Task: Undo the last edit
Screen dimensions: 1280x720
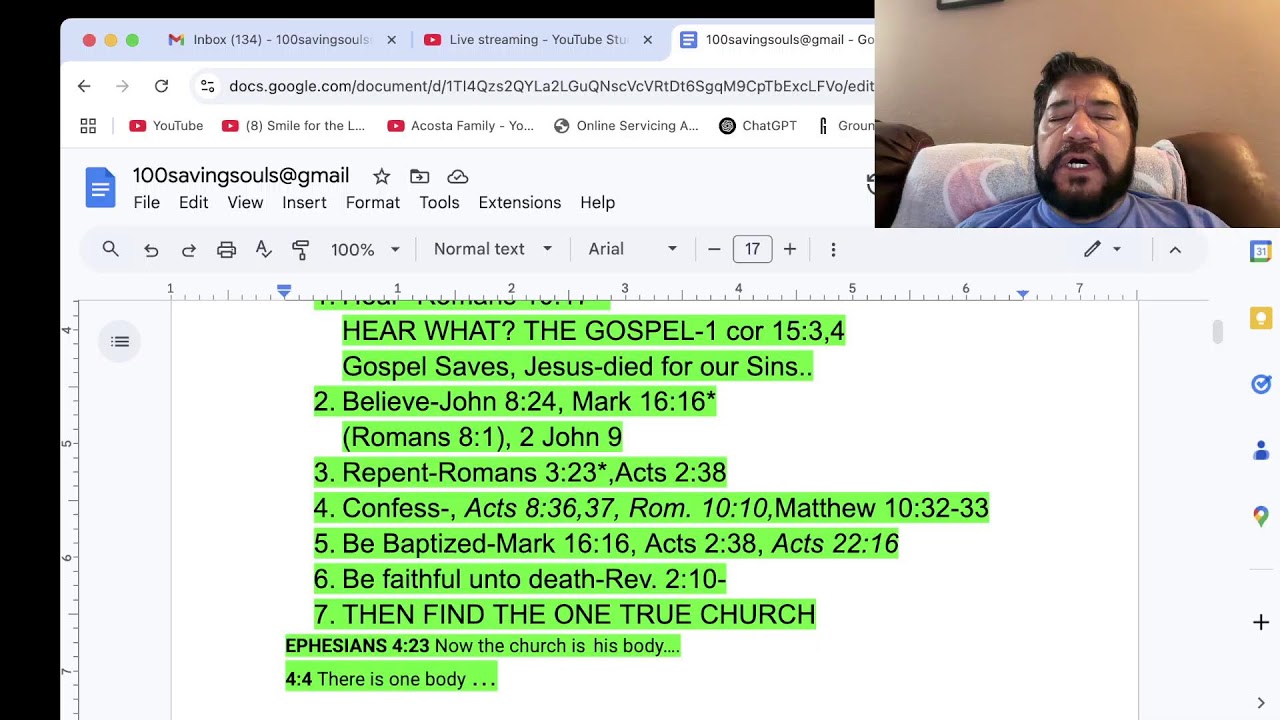Action: (151, 250)
